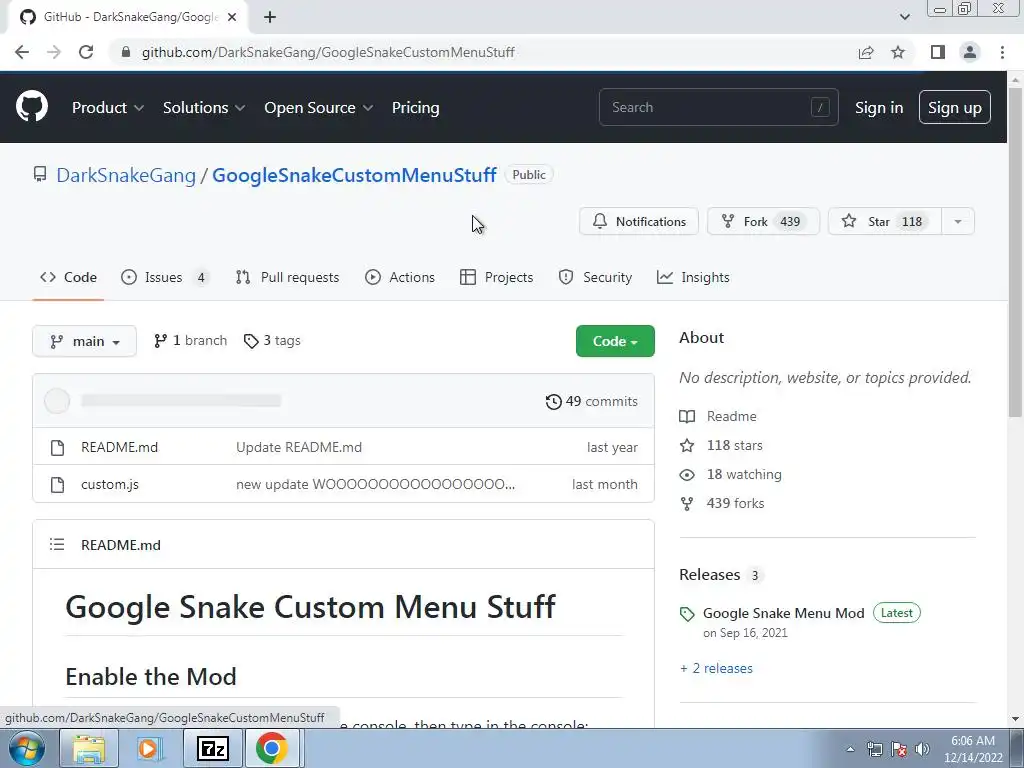Click Sign in link
The height and width of the screenshot is (768, 1024).
[879, 108]
